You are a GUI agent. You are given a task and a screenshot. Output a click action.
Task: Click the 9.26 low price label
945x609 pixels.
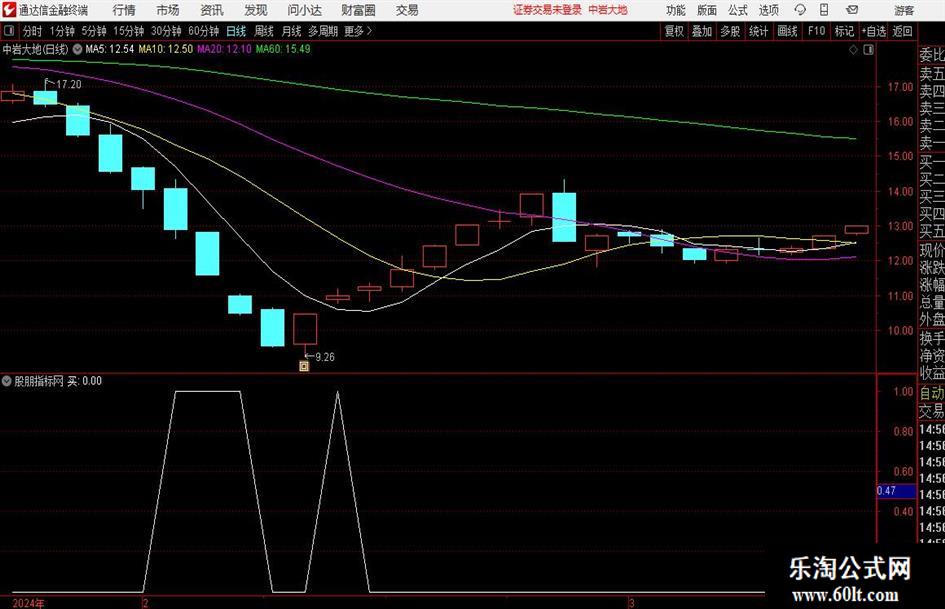coord(325,357)
